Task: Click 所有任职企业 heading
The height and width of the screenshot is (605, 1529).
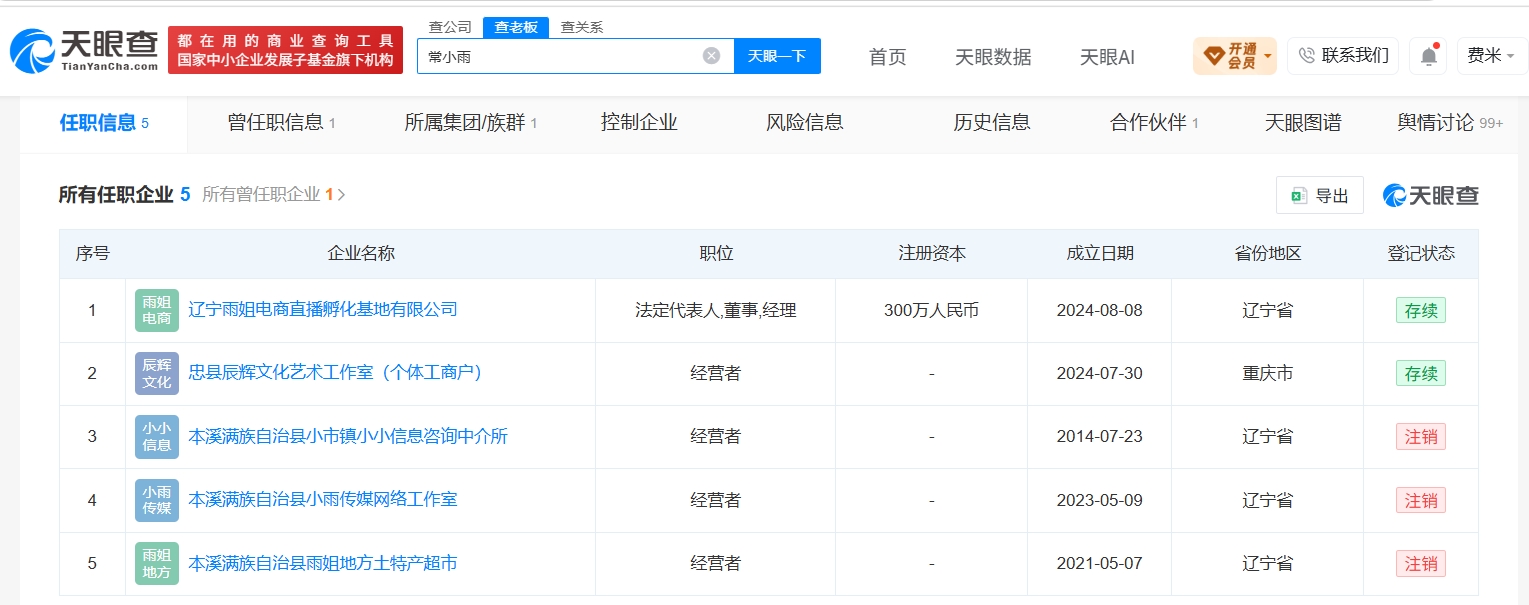Action: pyautogui.click(x=116, y=195)
